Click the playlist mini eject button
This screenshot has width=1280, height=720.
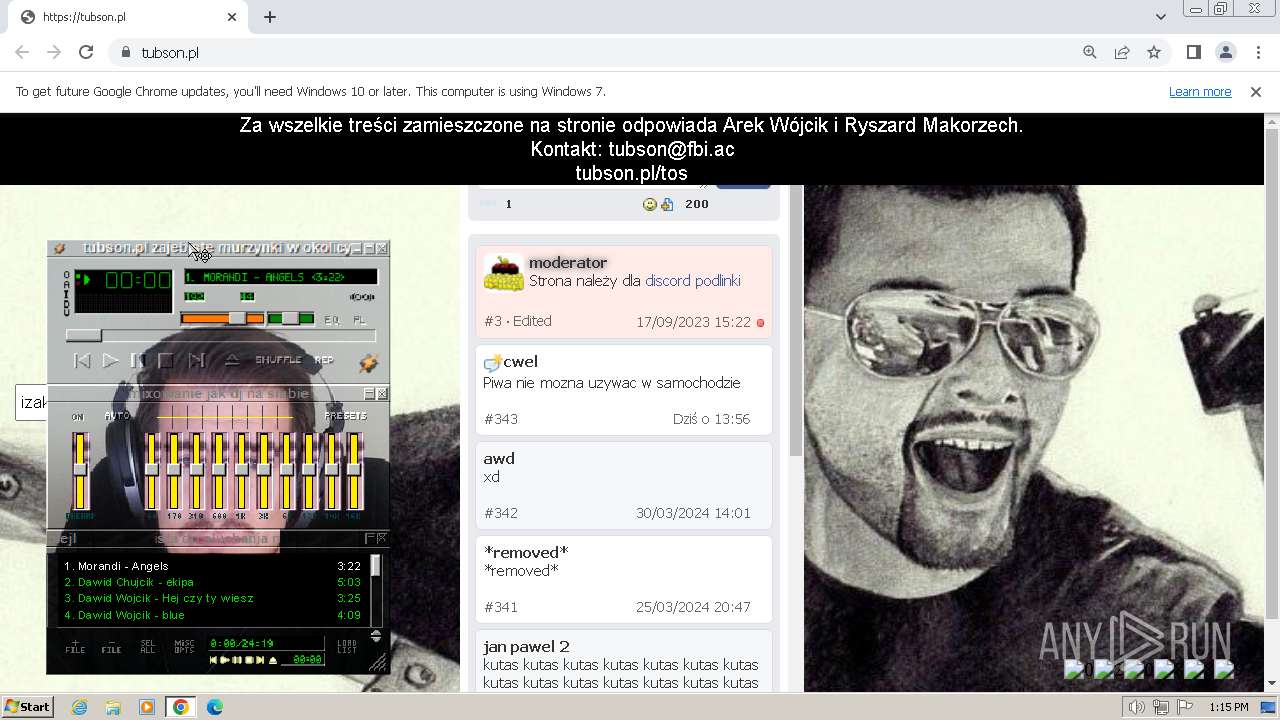click(x=273, y=660)
